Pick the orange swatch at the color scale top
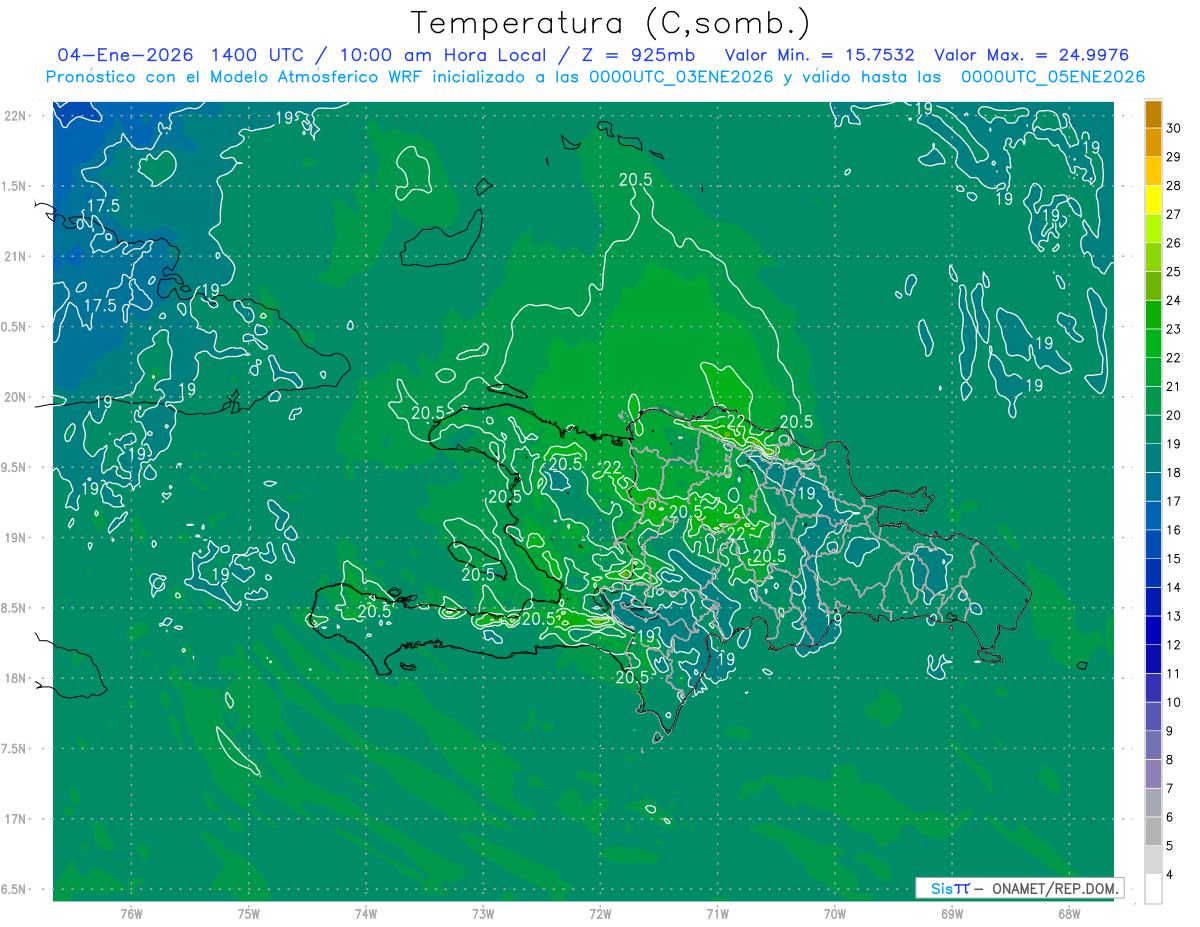1200x927 pixels. pos(1153,115)
